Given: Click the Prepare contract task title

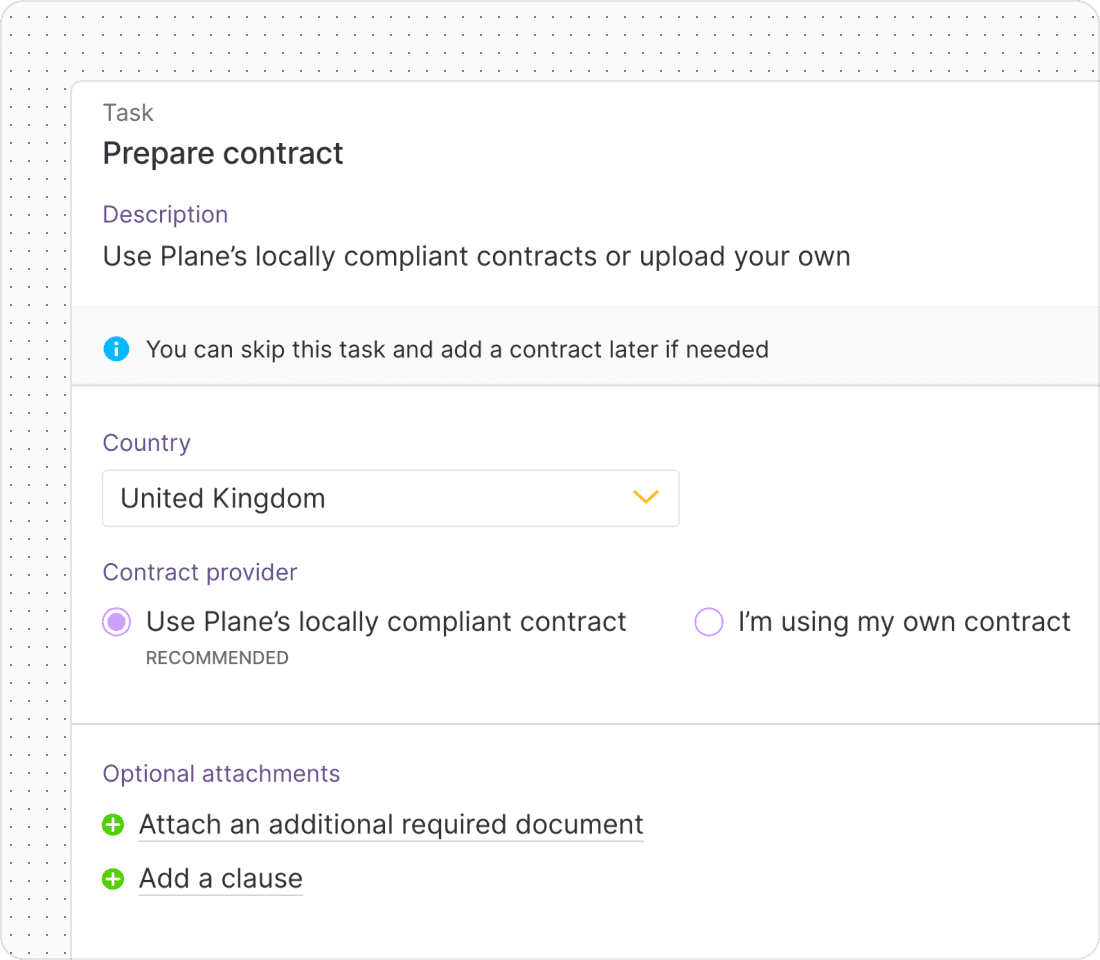Looking at the screenshot, I should 223,153.
